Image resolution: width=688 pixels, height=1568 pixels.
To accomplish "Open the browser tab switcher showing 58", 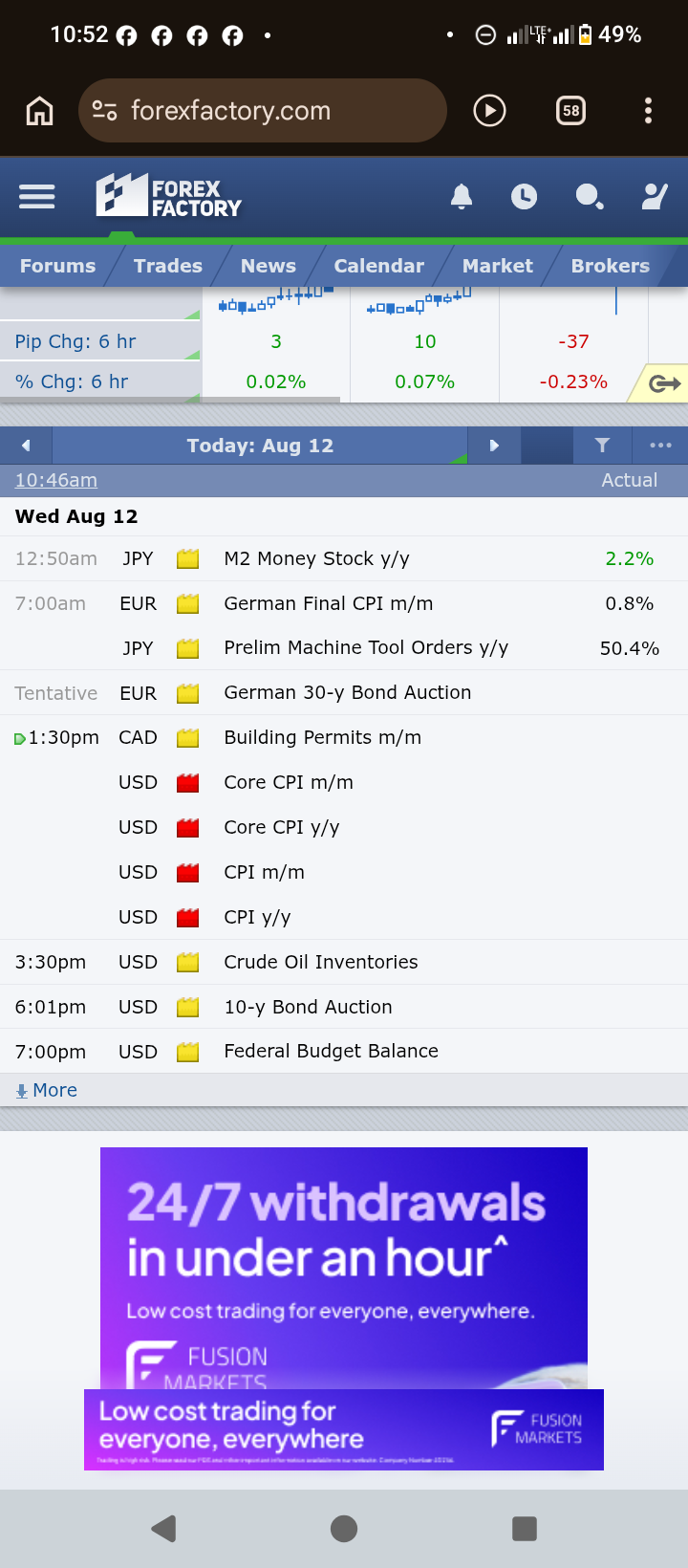I will (570, 111).
